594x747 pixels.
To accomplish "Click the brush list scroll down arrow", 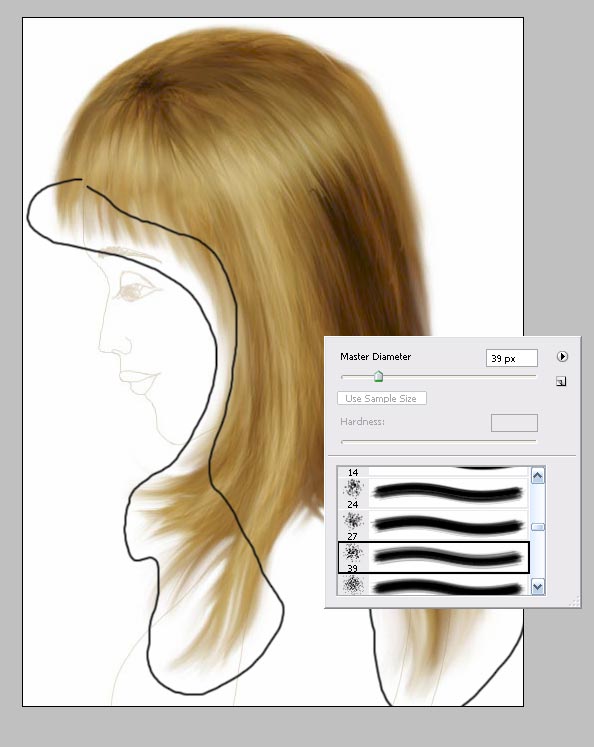I will pos(538,587).
